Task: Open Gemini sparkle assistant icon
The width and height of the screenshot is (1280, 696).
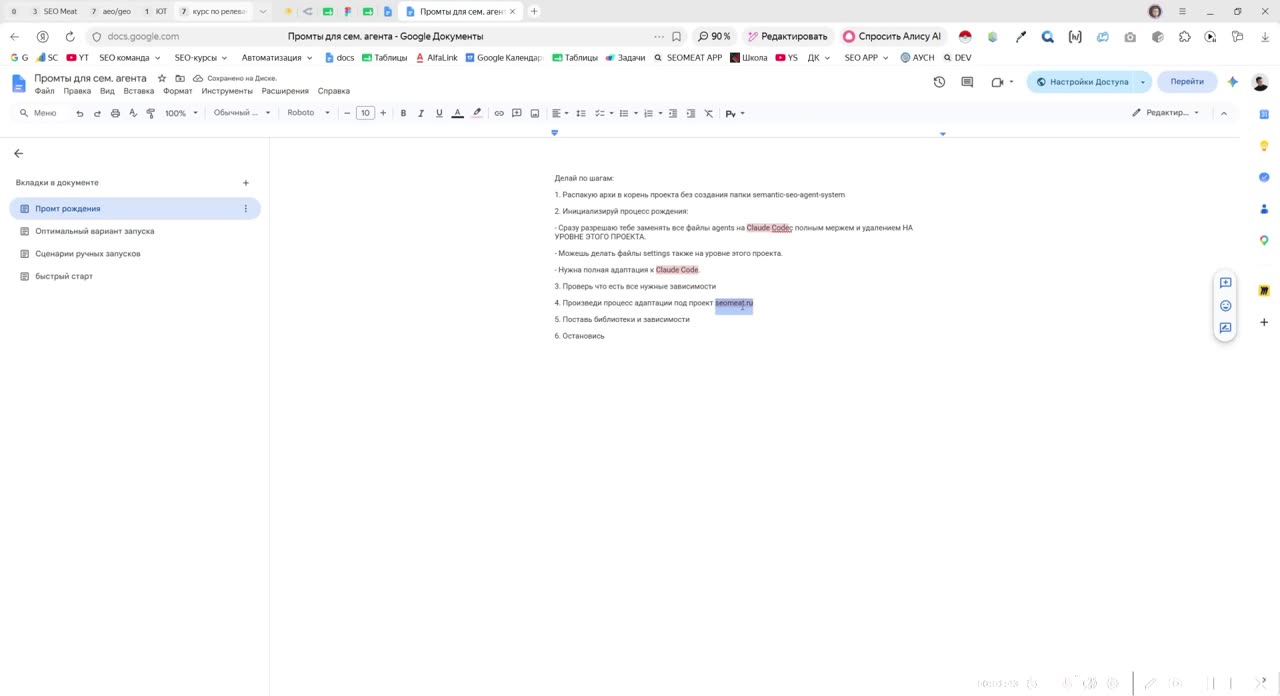Action: [1233, 82]
